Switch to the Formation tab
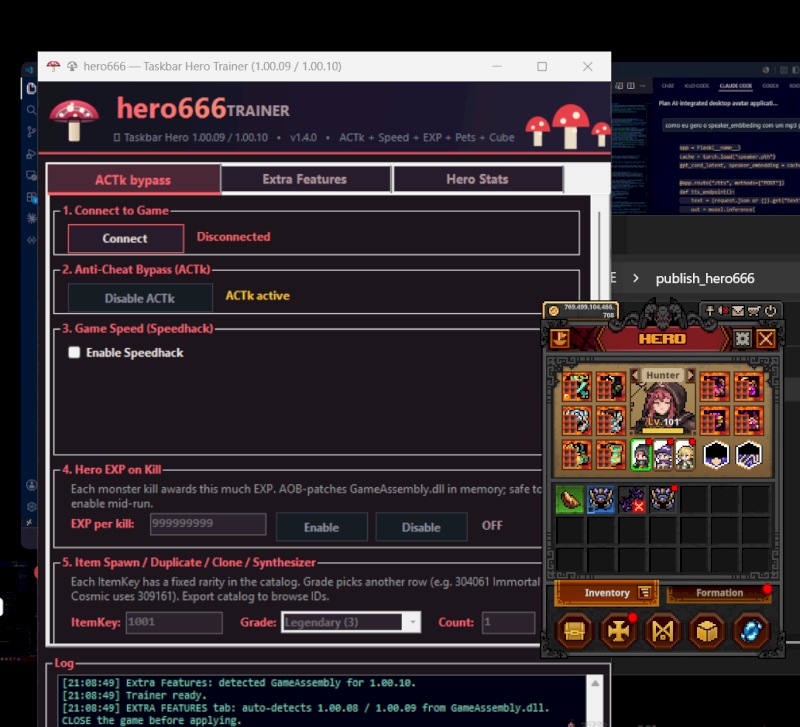 [x=719, y=593]
